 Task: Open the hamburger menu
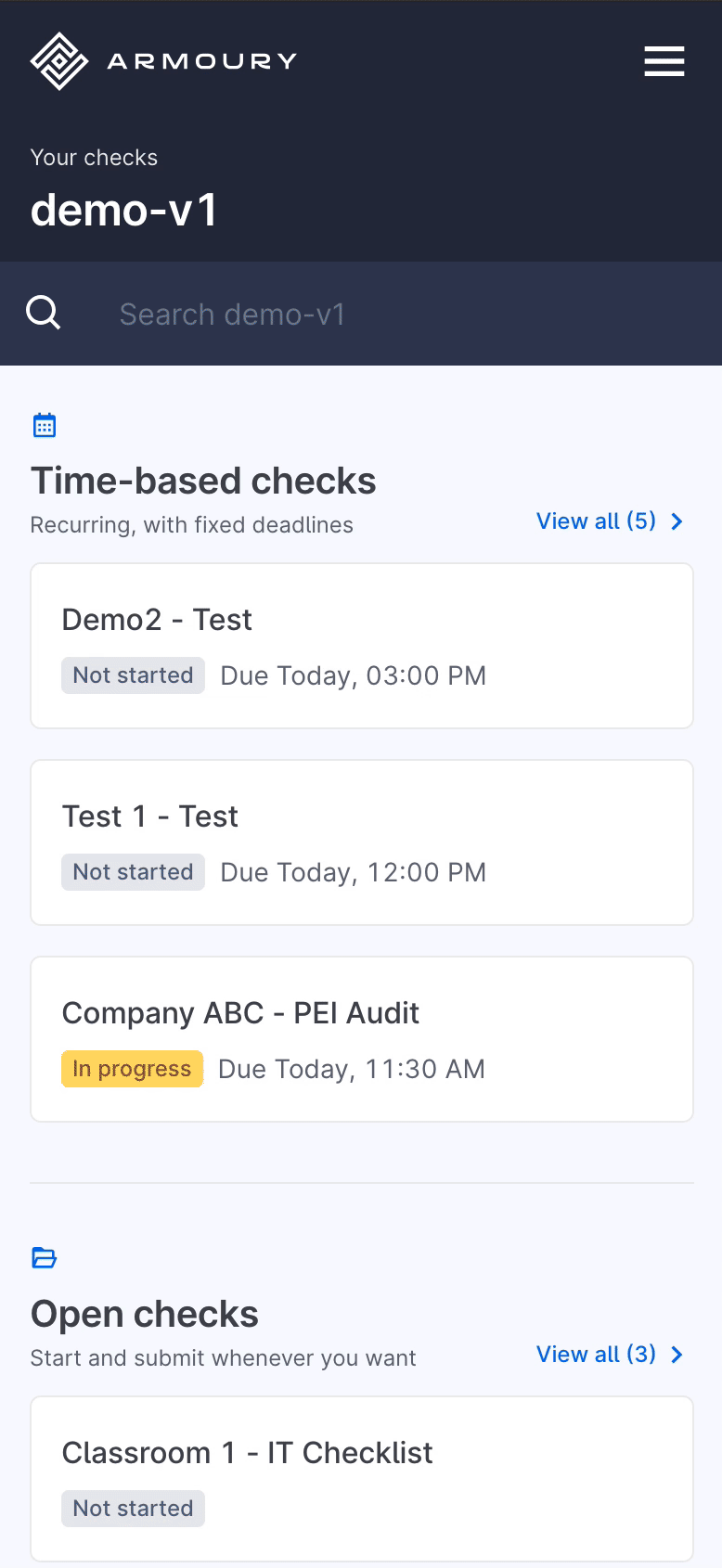664,61
